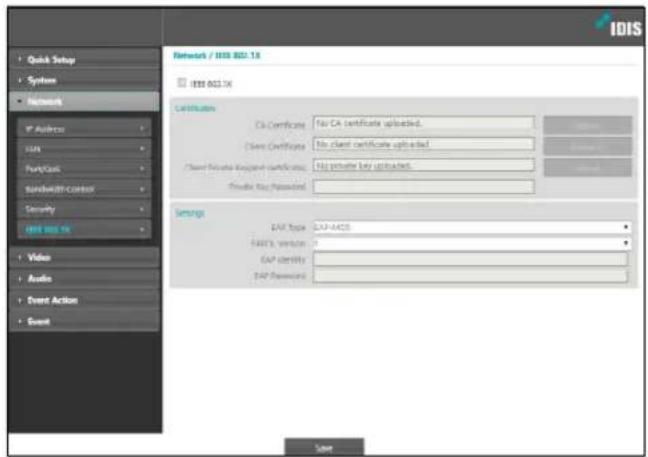The width and height of the screenshot is (648, 457).
Task: Expand the Video menu section
Action: point(84,257)
